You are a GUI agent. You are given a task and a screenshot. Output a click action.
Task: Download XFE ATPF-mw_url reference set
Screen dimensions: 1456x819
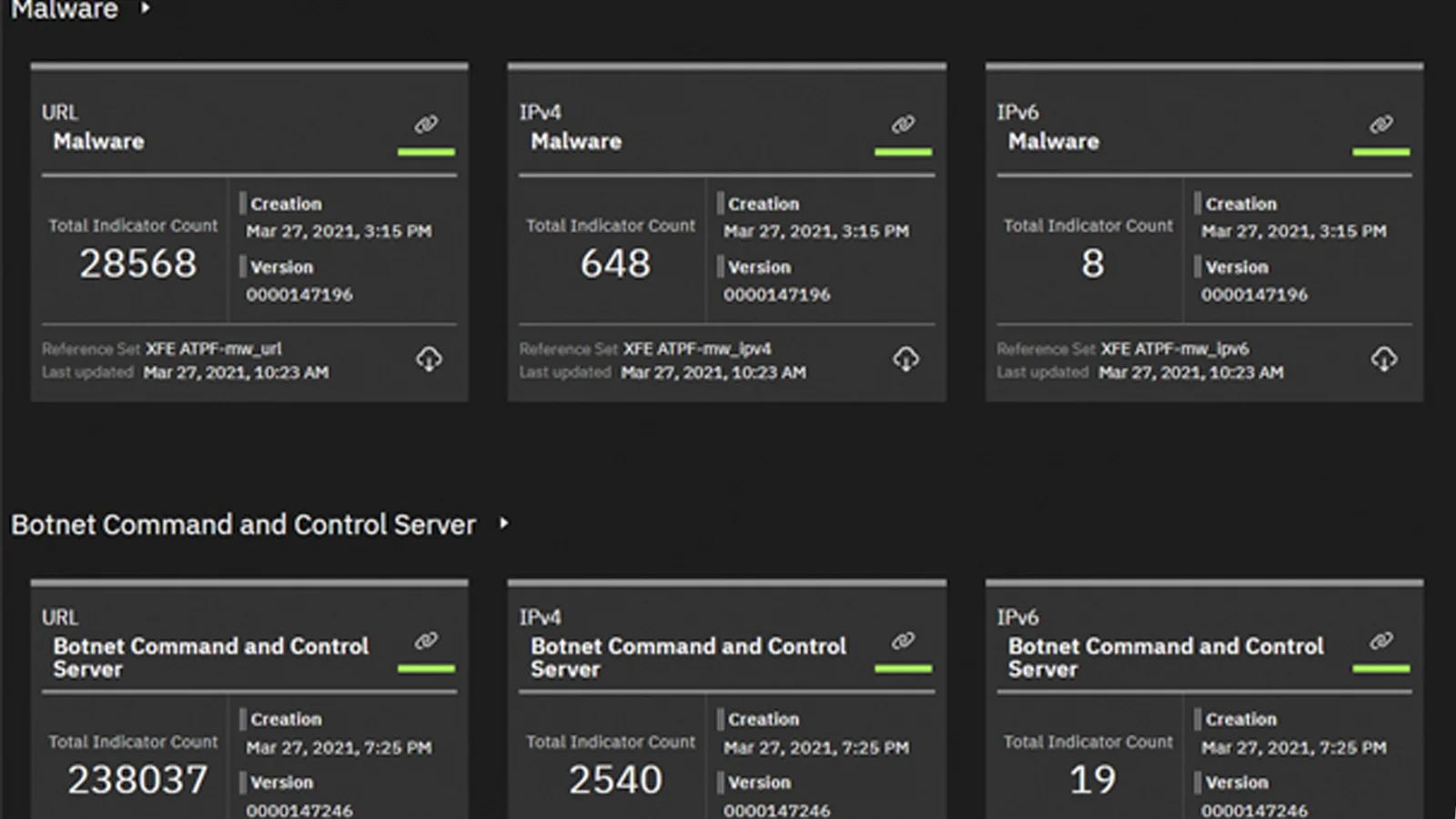[x=429, y=359]
